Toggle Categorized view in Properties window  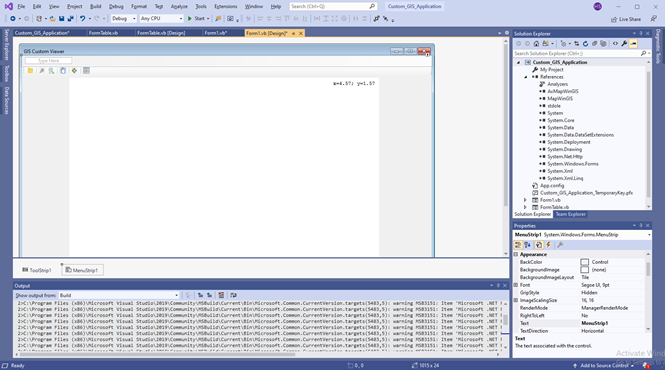518,245
